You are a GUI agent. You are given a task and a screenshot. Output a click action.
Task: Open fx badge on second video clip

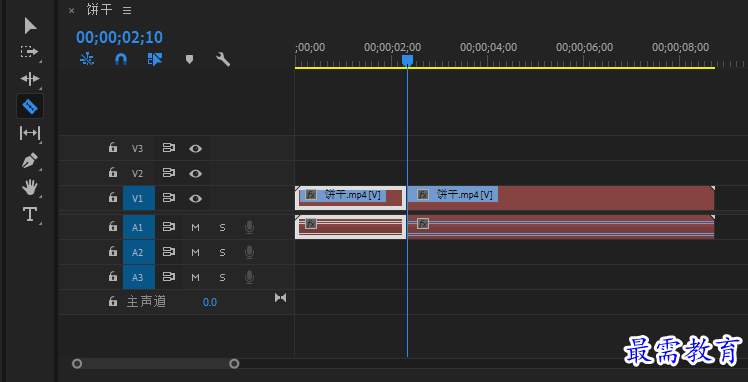click(422, 195)
